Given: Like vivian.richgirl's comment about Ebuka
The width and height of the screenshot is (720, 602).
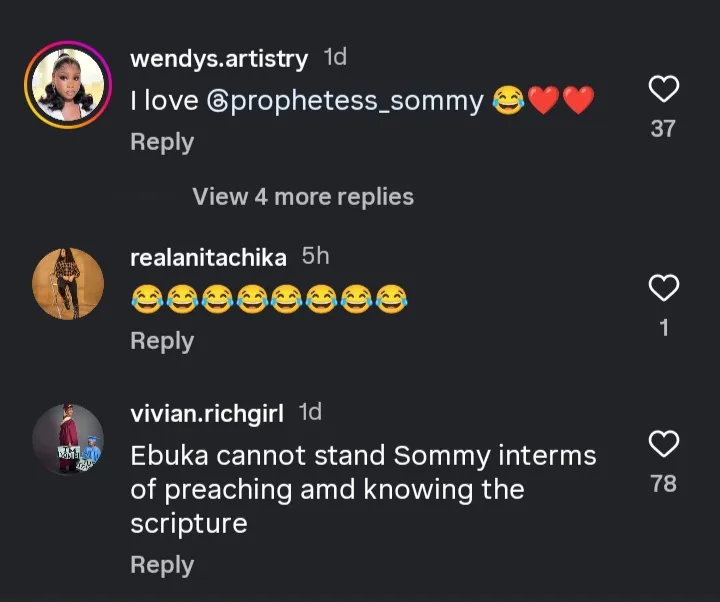Looking at the screenshot, I should pyautogui.click(x=664, y=444).
